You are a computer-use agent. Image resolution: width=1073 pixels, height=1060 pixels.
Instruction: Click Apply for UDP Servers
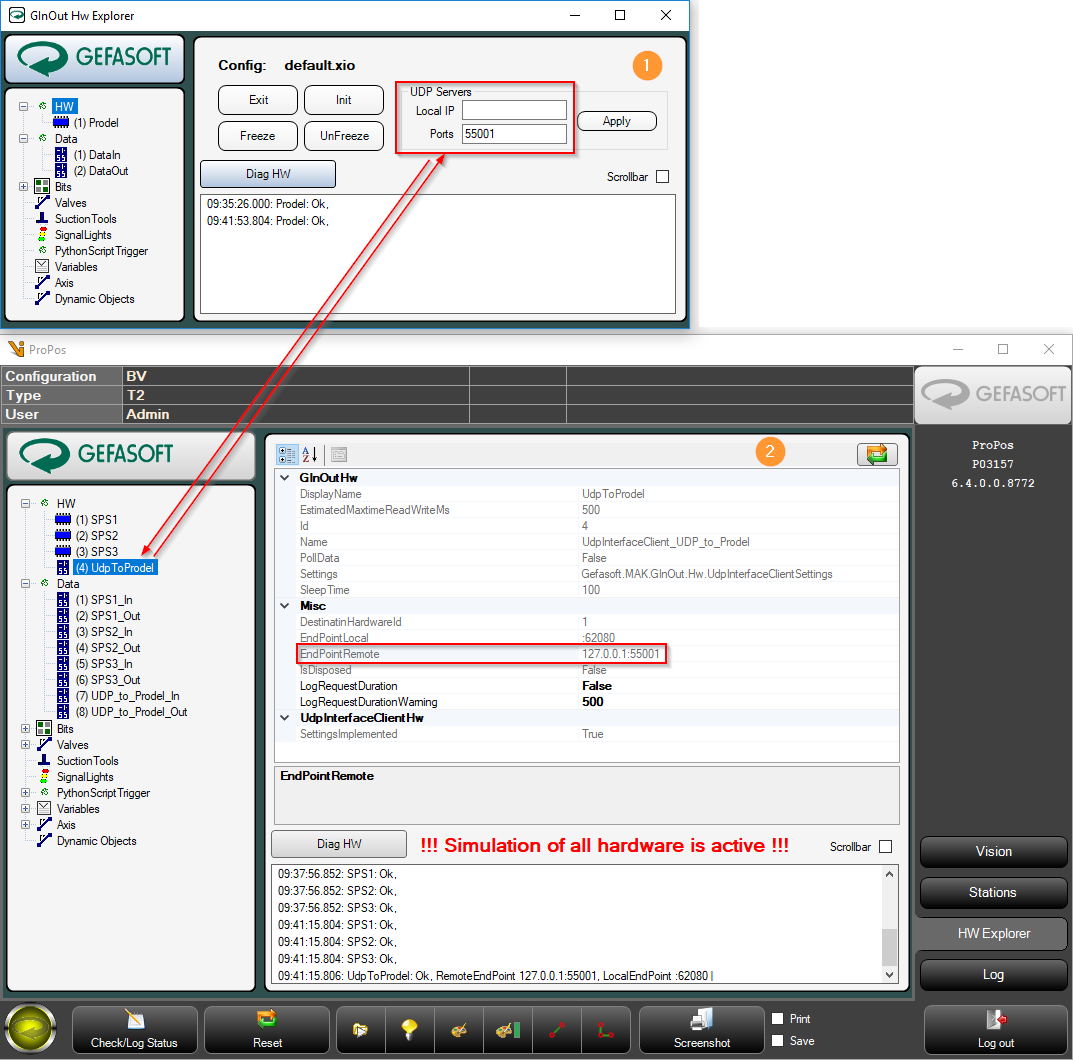point(617,121)
